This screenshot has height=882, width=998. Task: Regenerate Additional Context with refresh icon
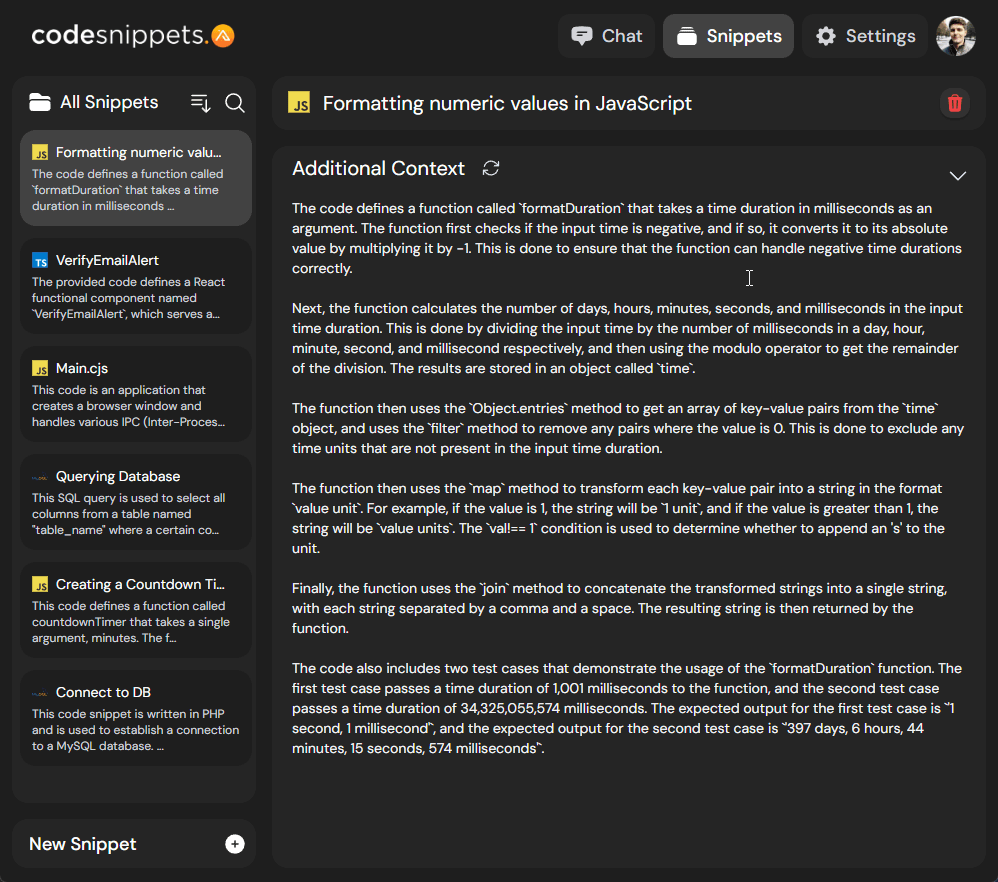pyautogui.click(x=491, y=169)
